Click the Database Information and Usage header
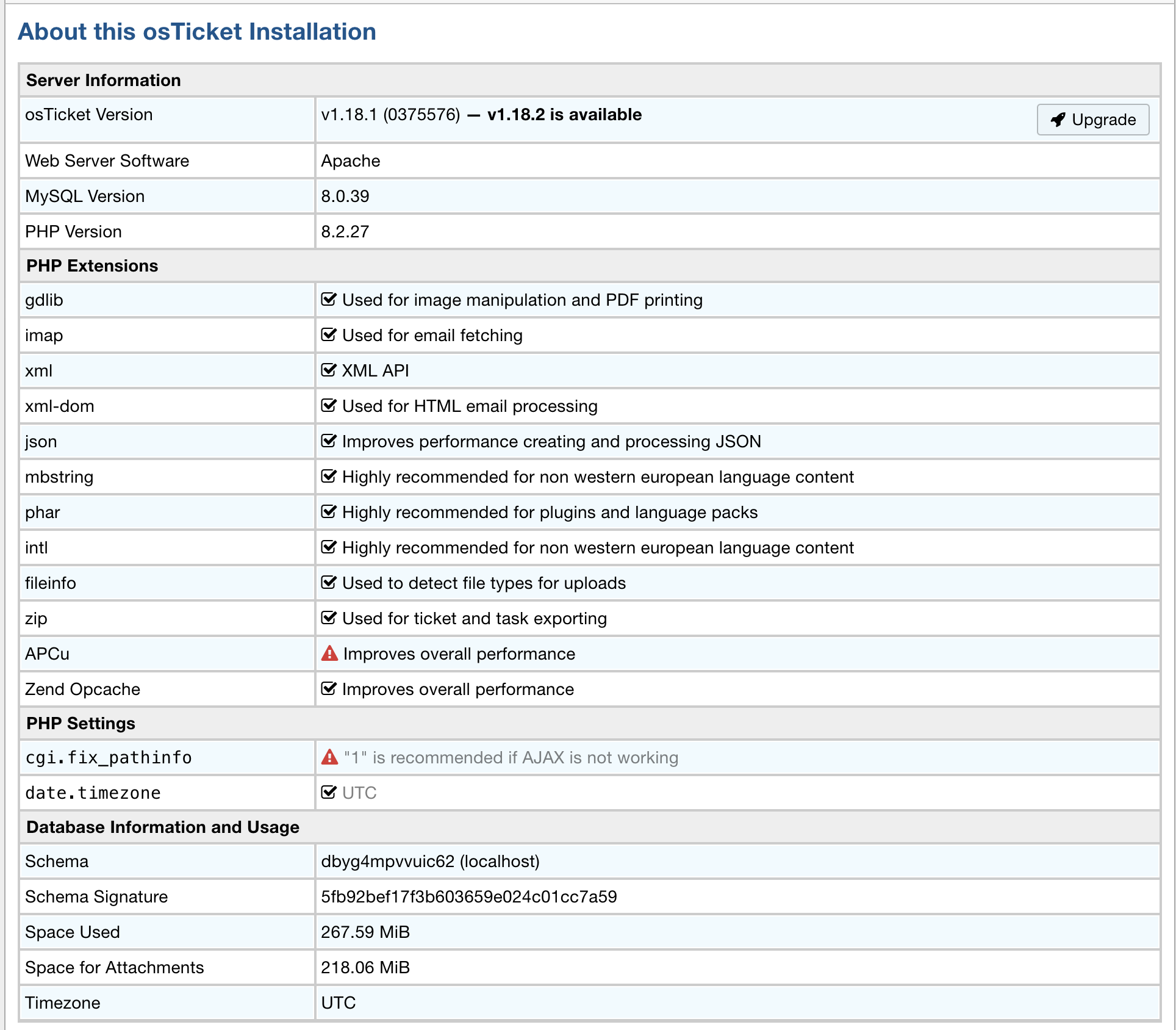Image resolution: width=1176 pixels, height=1030 pixels. pyautogui.click(x=163, y=827)
